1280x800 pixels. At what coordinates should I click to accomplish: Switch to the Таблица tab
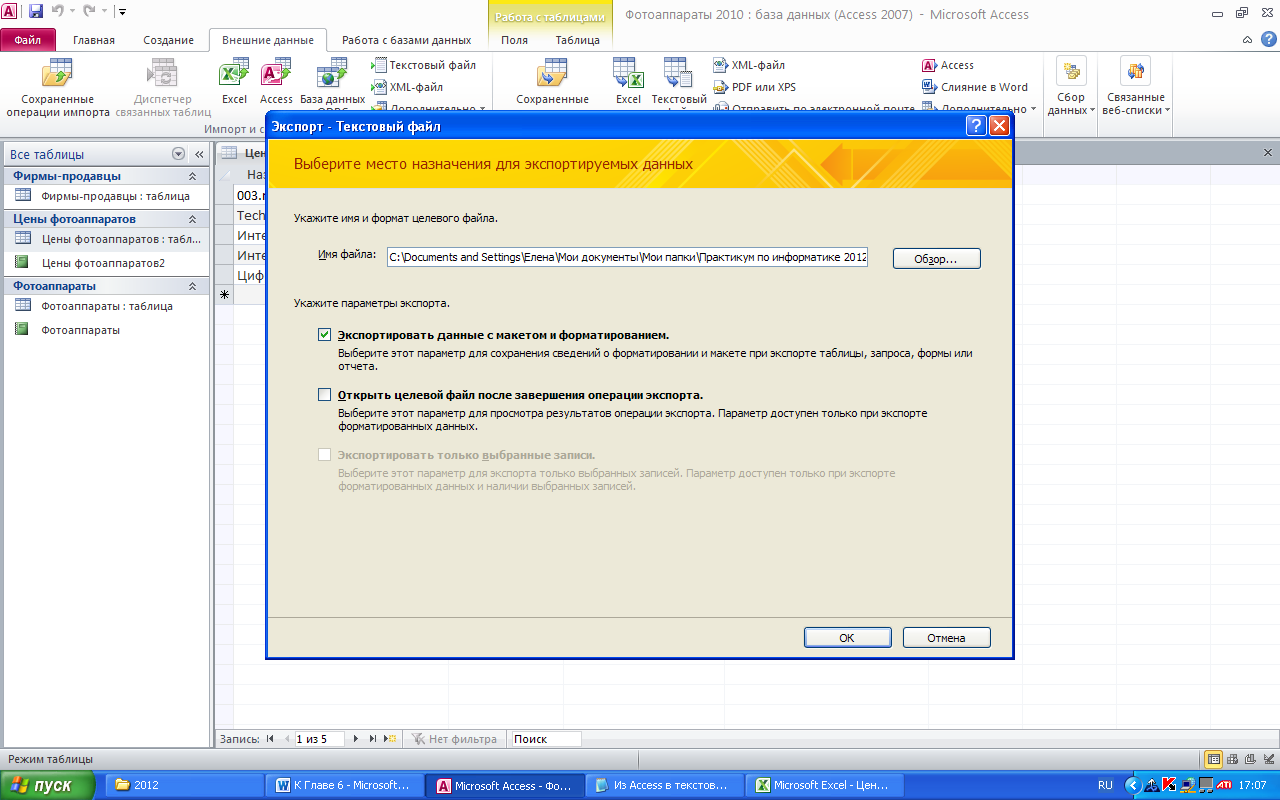pos(578,40)
